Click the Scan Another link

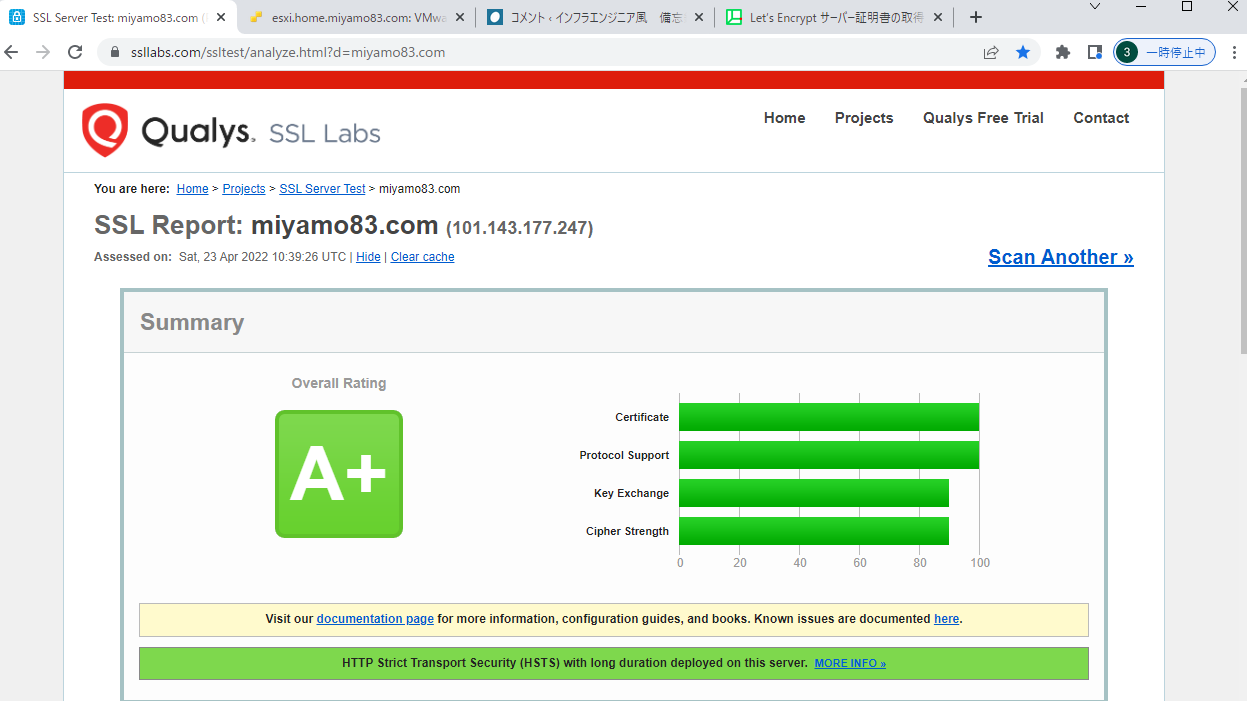(x=1061, y=257)
